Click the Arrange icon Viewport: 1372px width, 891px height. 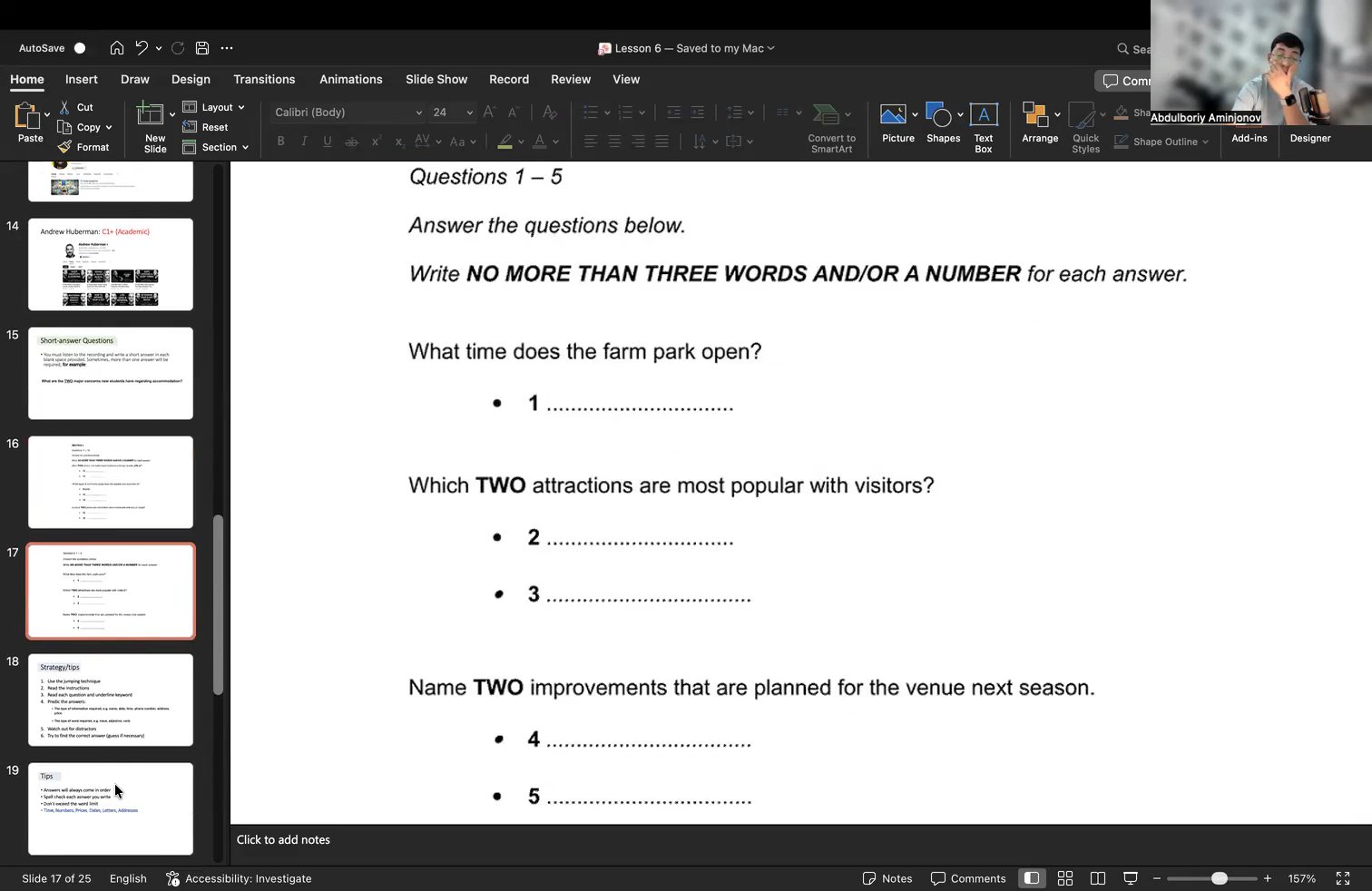[x=1035, y=115]
